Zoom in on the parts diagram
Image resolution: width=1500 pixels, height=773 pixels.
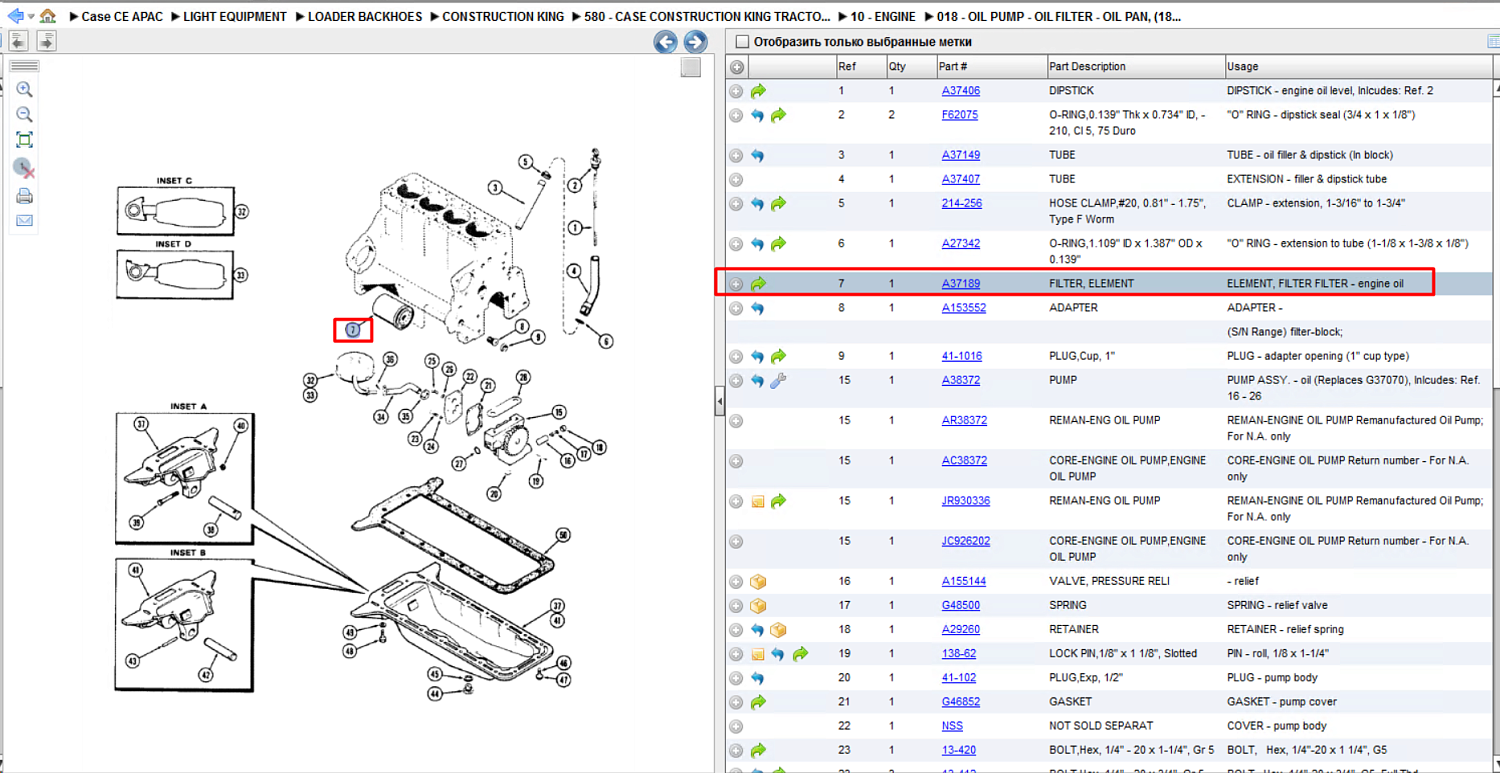pyautogui.click(x=25, y=90)
